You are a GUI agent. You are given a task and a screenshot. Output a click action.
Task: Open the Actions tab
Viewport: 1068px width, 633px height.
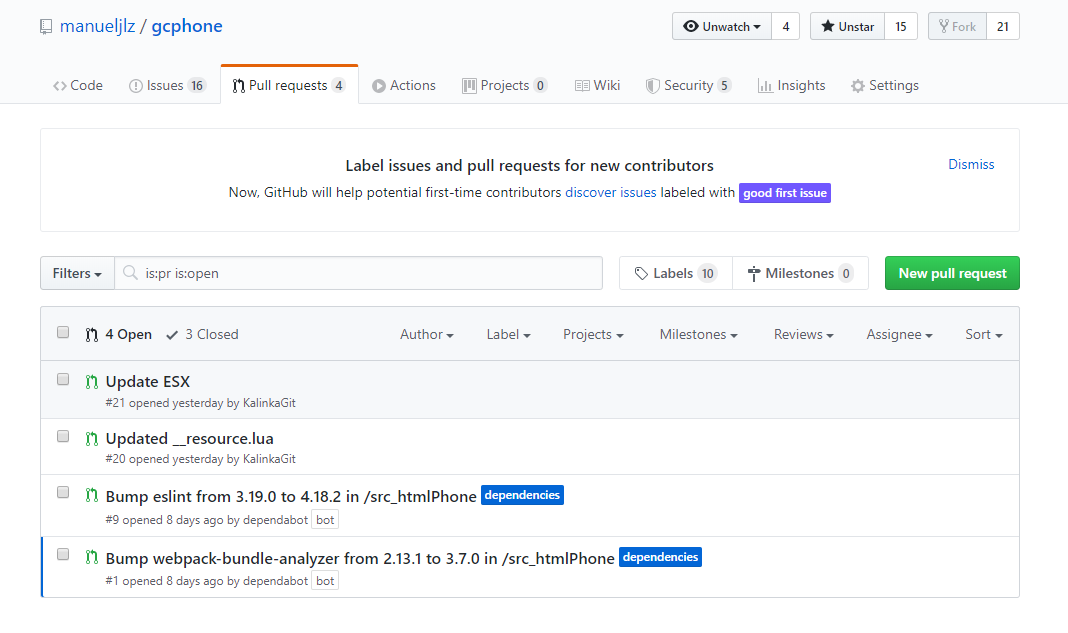404,85
